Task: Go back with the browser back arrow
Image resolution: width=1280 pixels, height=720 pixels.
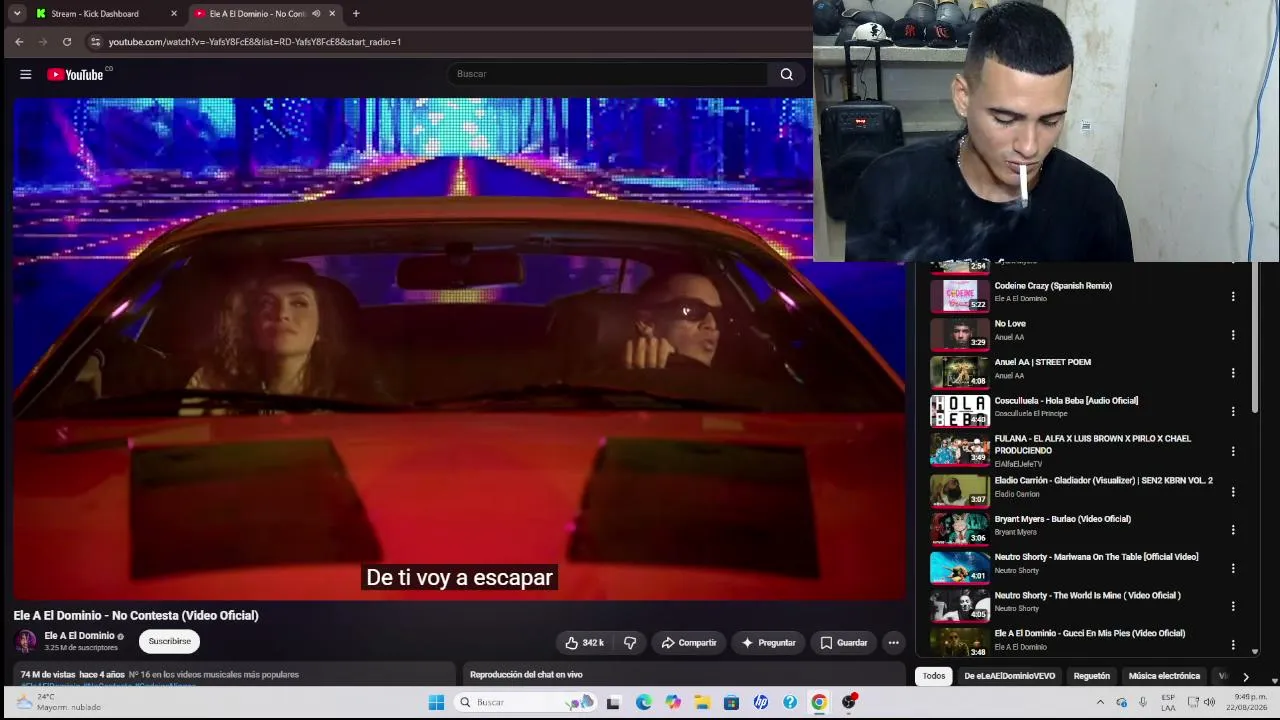Action: (x=19, y=42)
